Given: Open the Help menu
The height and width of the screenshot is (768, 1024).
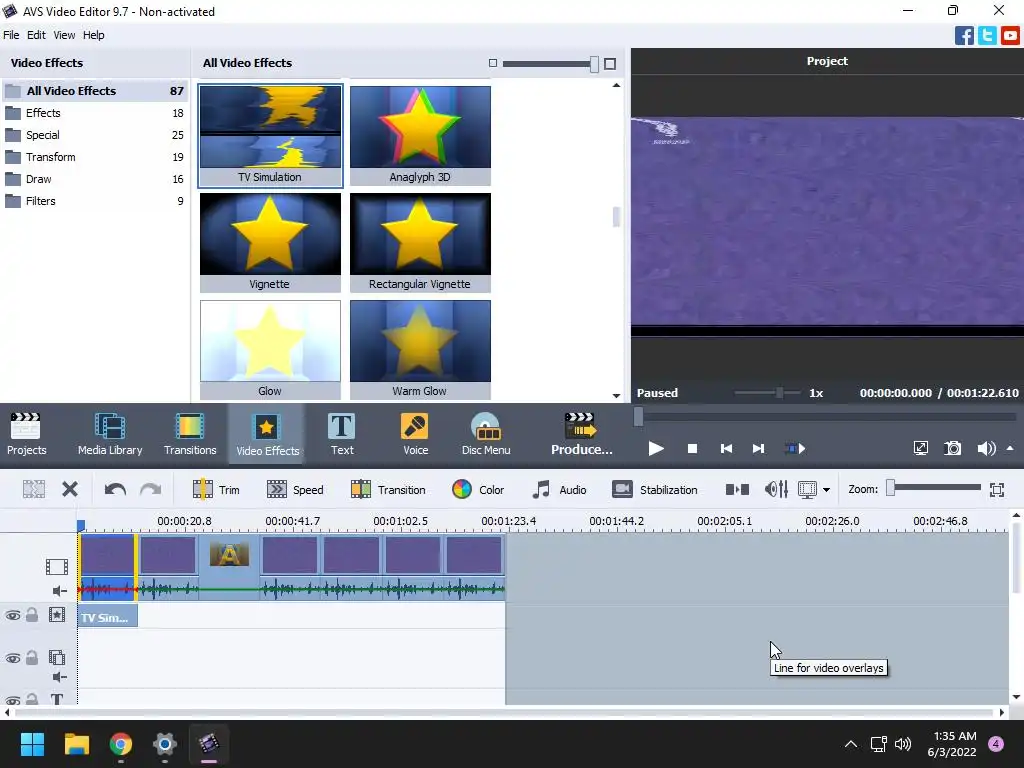Looking at the screenshot, I should (93, 35).
